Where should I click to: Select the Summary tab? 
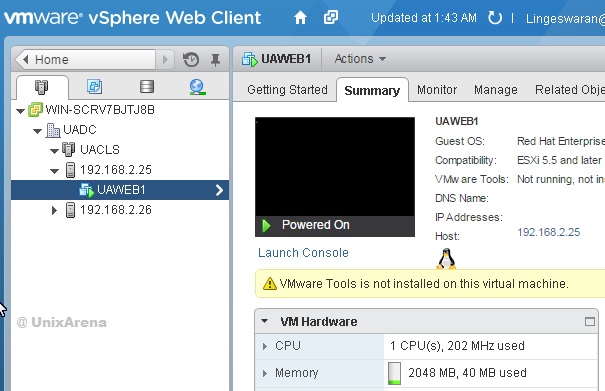pyautogui.click(x=372, y=91)
